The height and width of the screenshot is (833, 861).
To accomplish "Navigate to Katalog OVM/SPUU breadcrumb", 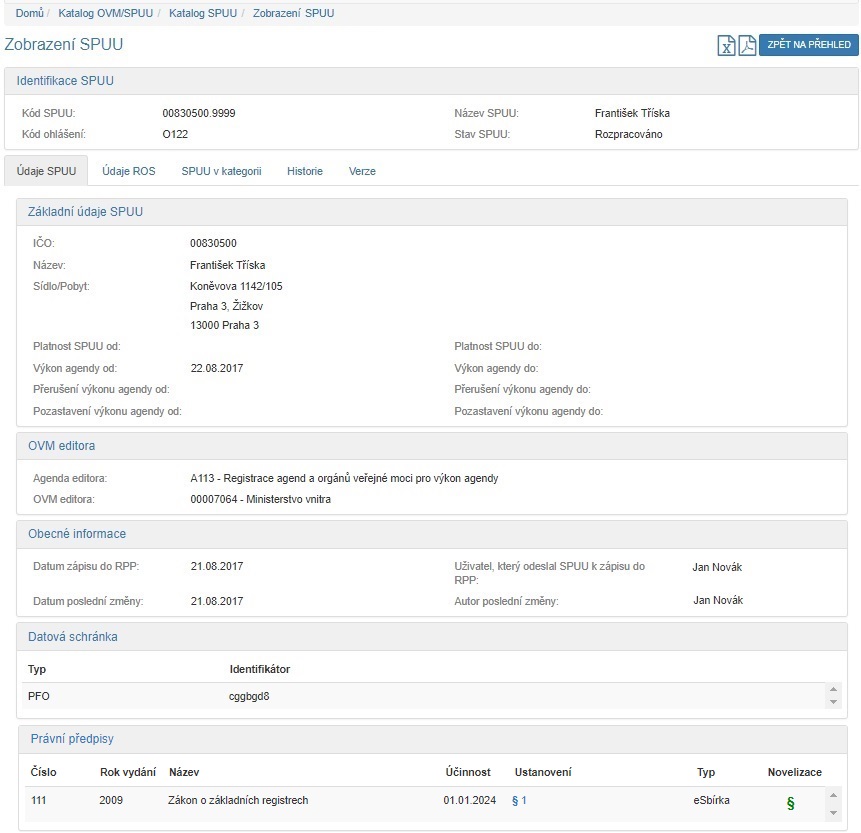I will [105, 14].
